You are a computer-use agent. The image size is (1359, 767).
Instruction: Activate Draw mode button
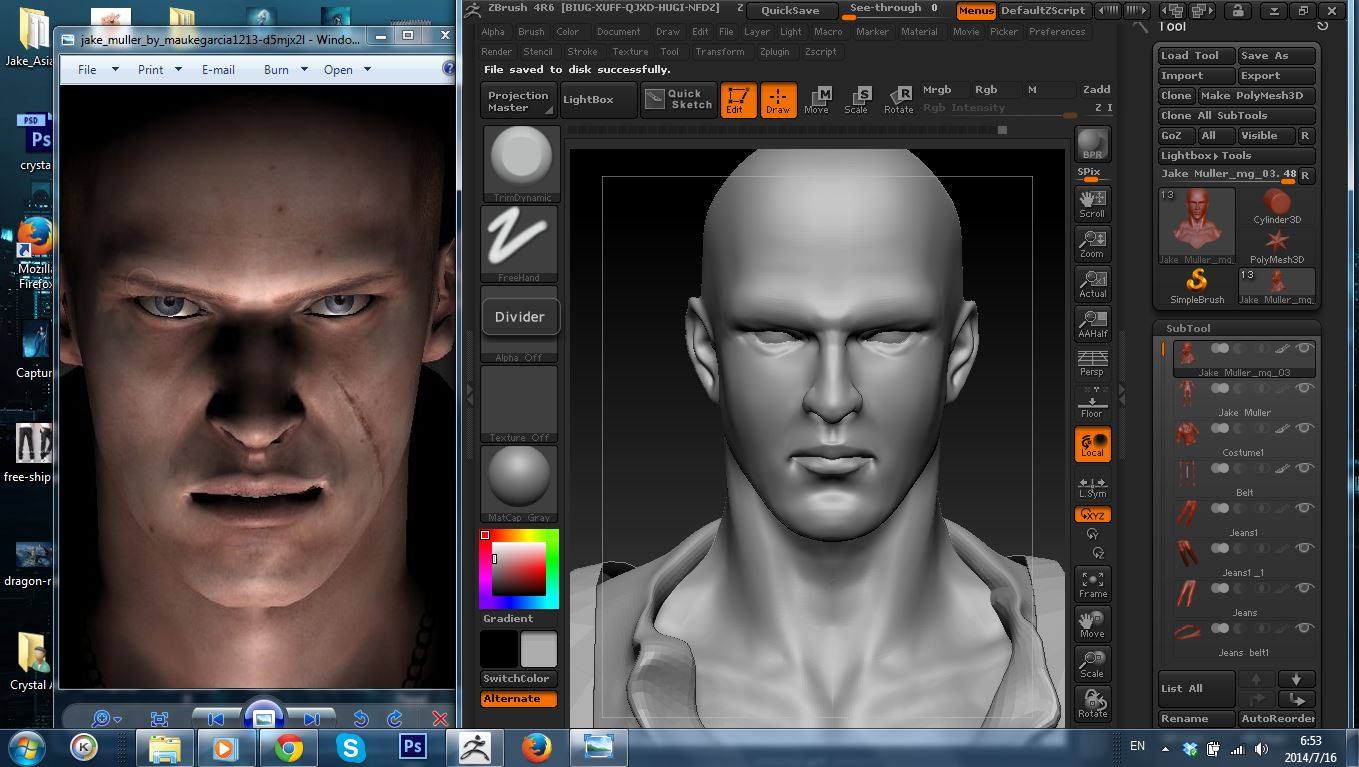[x=778, y=100]
